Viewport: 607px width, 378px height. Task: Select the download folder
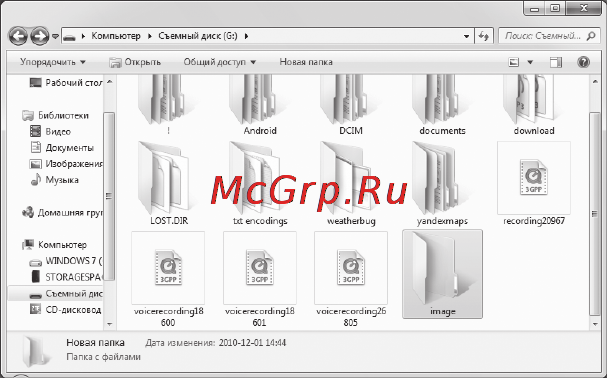(533, 105)
